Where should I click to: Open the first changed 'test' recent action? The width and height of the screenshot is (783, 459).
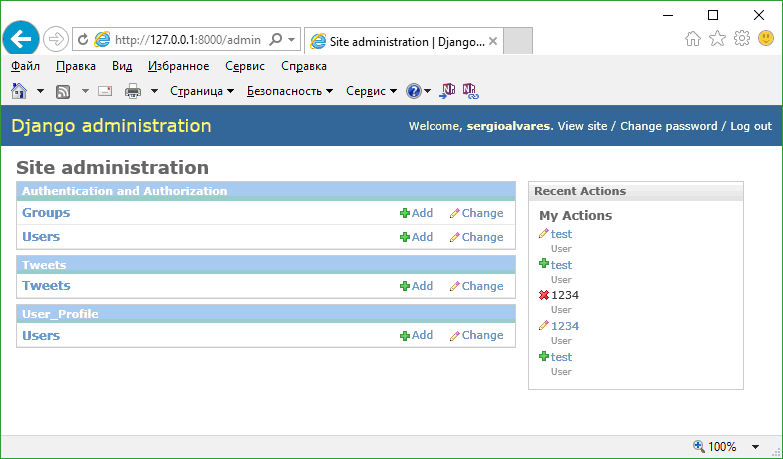561,234
